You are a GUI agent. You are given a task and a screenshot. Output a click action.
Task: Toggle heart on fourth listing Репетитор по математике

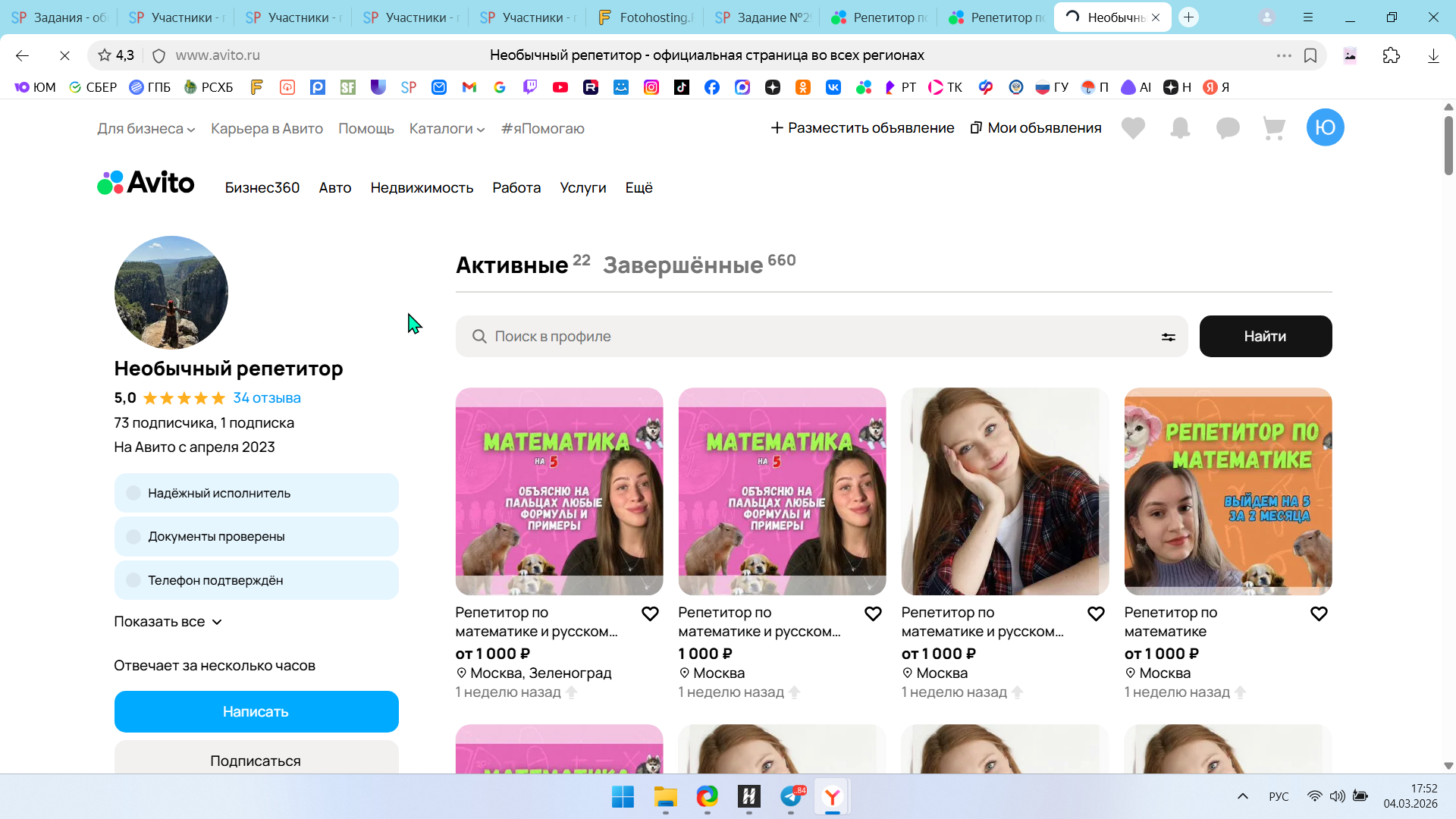pyautogui.click(x=1319, y=613)
